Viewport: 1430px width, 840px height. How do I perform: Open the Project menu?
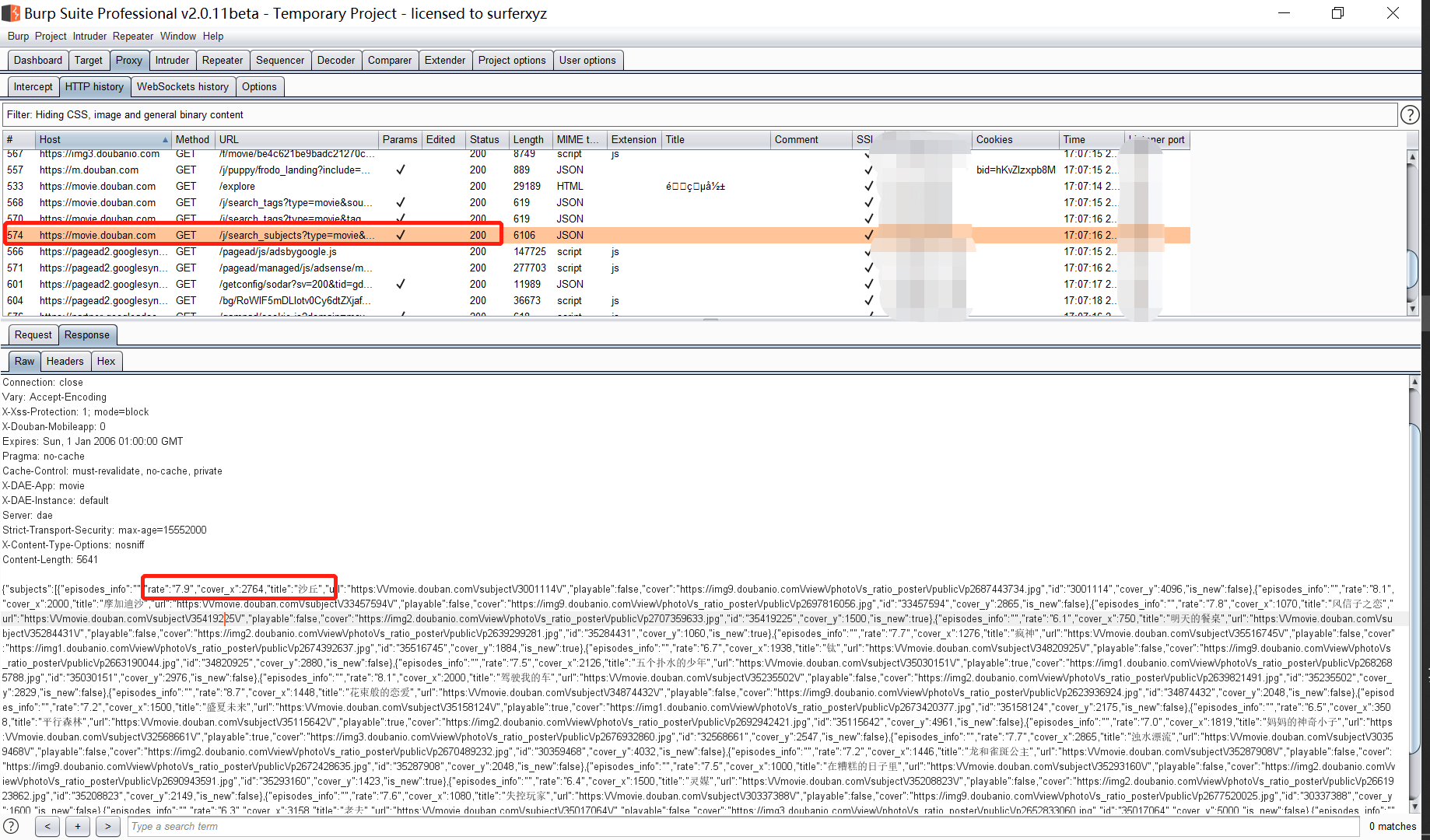tap(51, 36)
